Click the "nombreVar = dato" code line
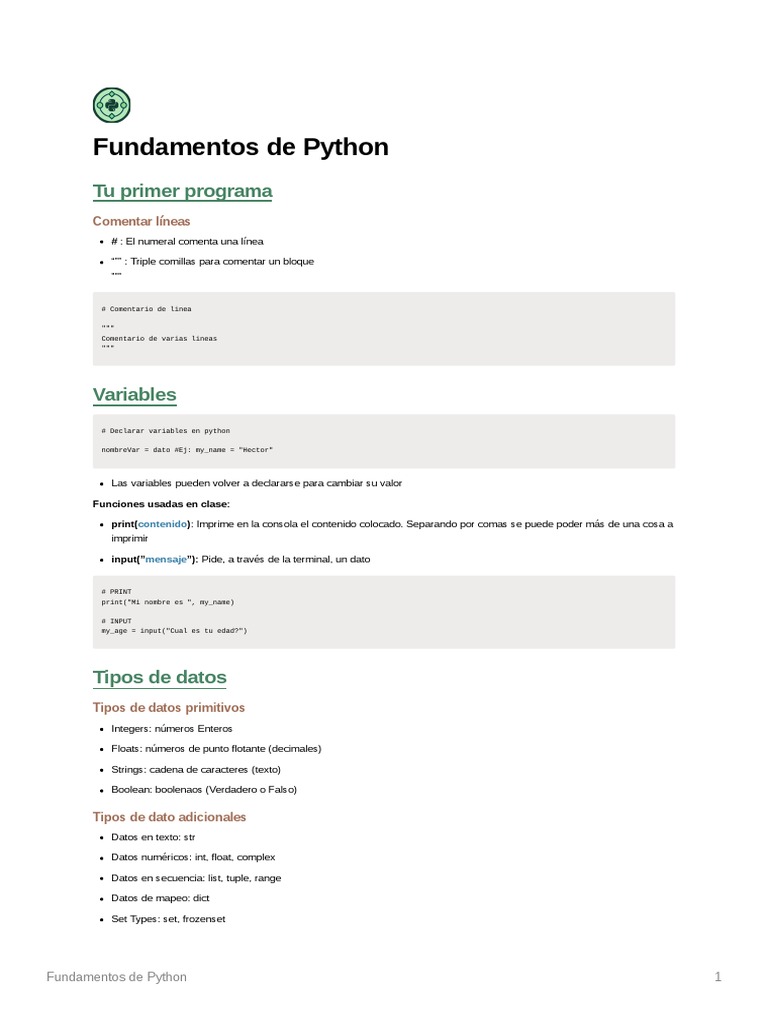 [186, 450]
